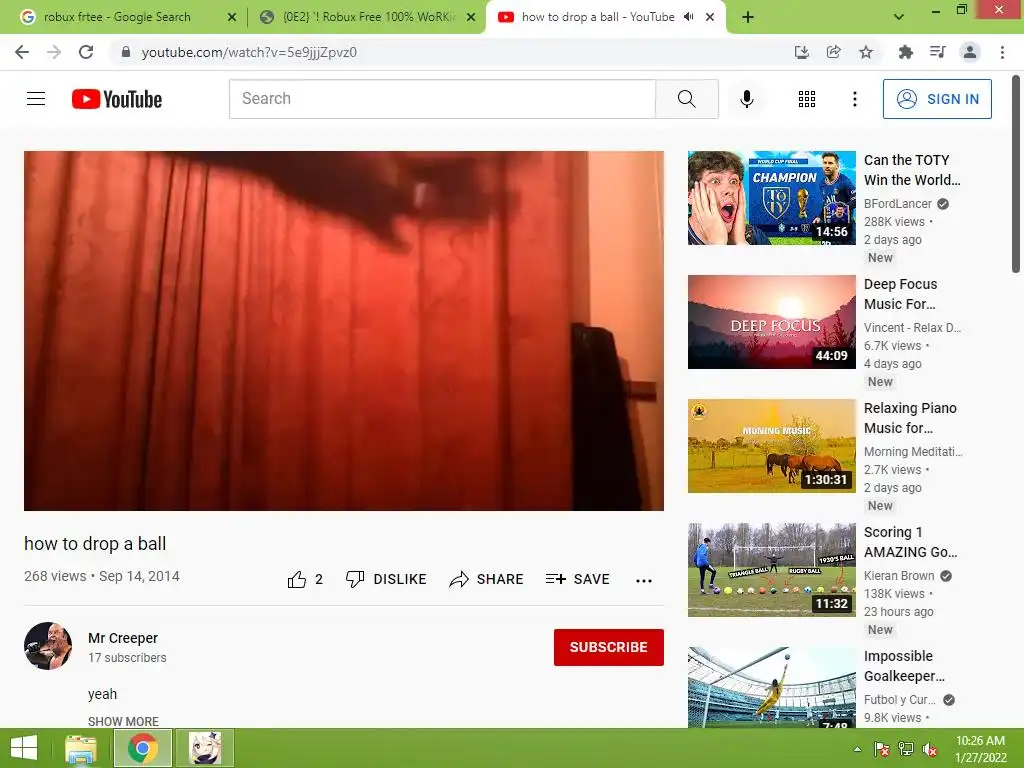Start voice search with microphone icon
Viewport: 1024px width, 768px height.
(746, 99)
